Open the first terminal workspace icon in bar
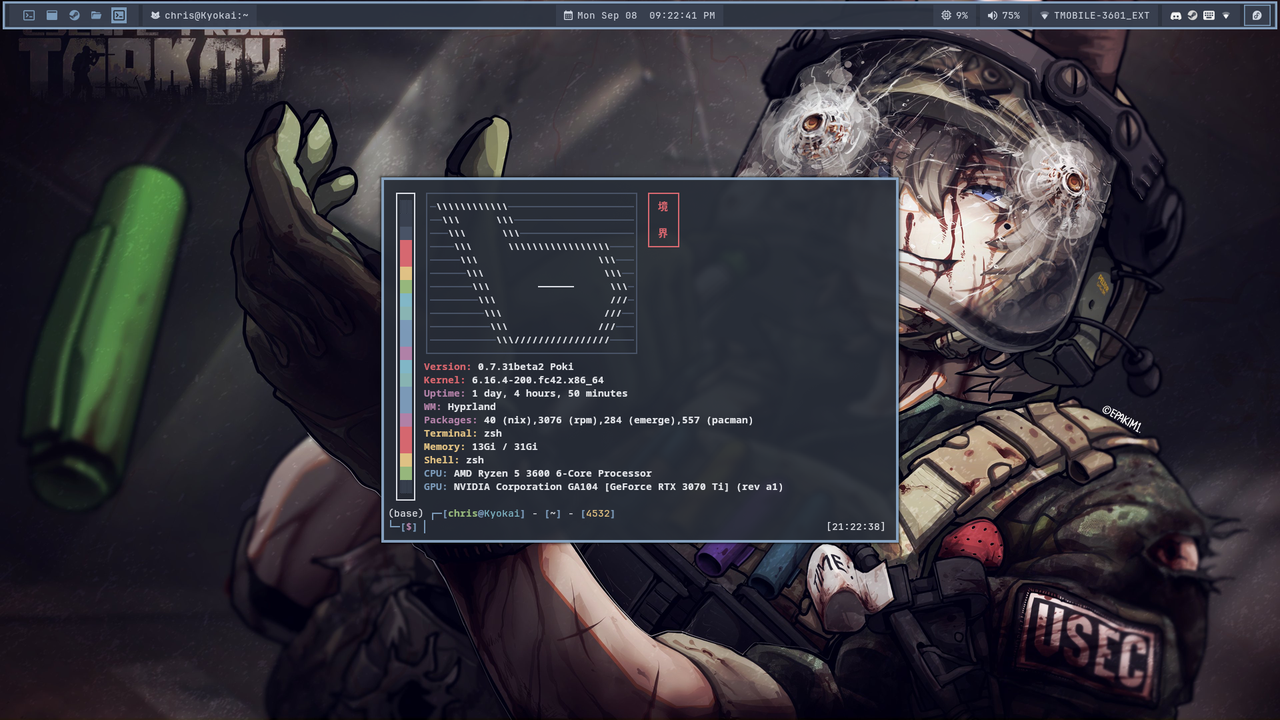This screenshot has height=720, width=1280. click(29, 15)
